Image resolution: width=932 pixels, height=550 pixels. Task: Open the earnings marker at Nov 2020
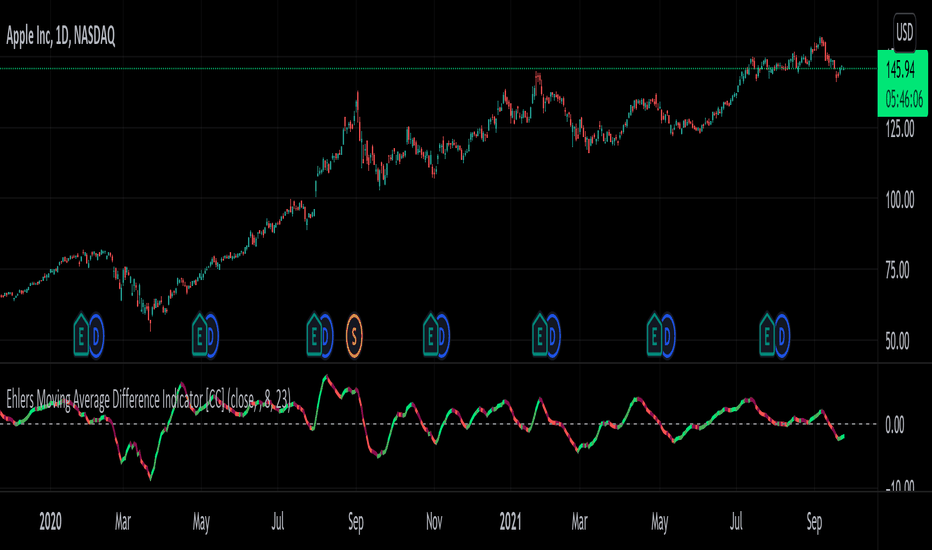(x=430, y=336)
